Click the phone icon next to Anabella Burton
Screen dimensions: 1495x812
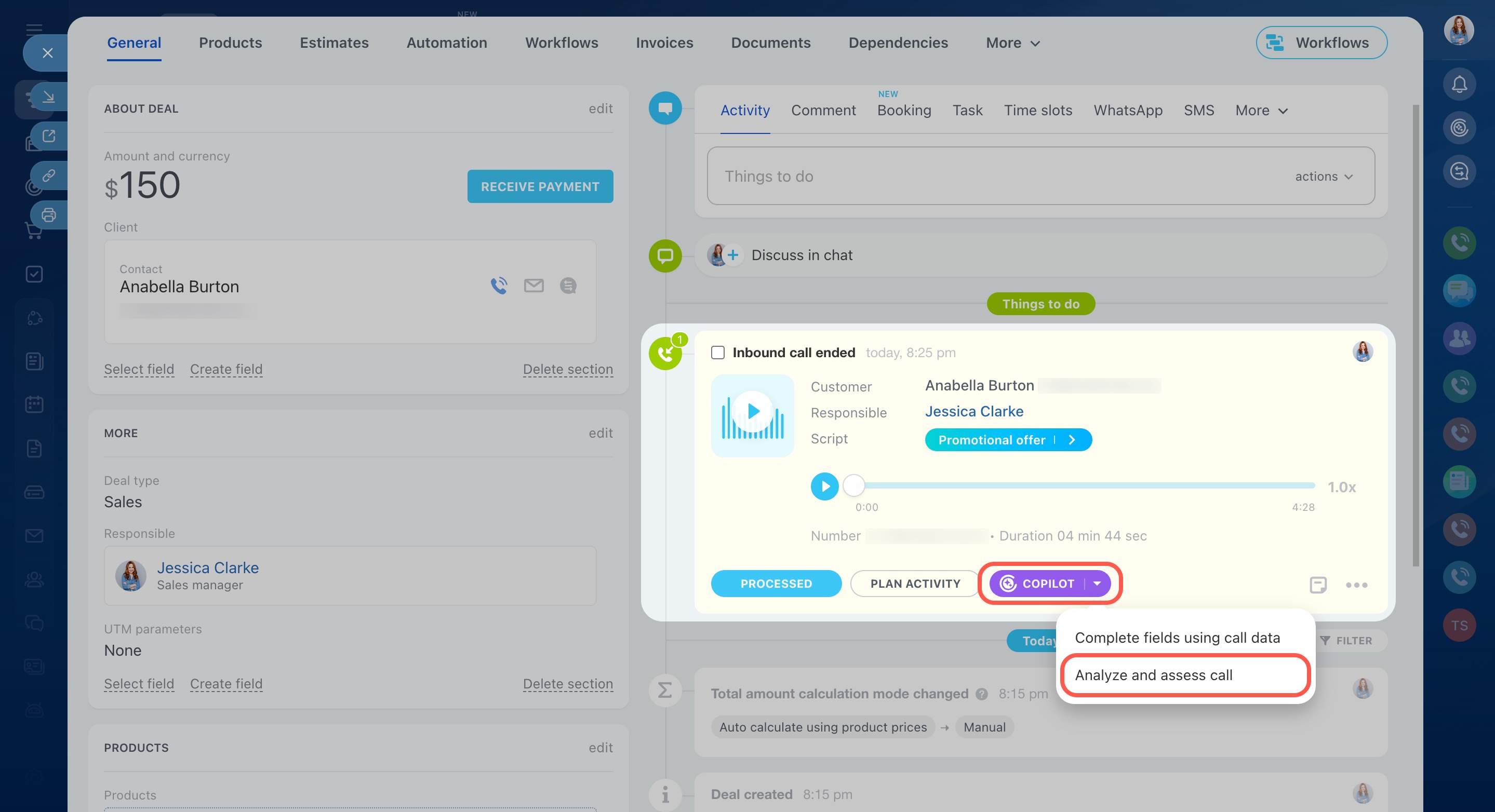pyautogui.click(x=499, y=286)
